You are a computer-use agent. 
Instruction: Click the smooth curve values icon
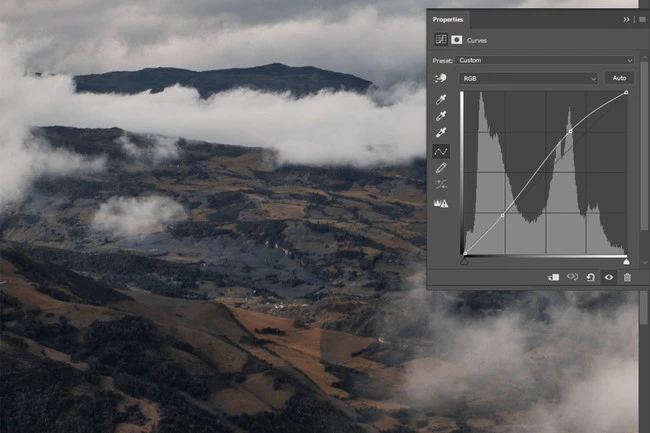(440, 185)
